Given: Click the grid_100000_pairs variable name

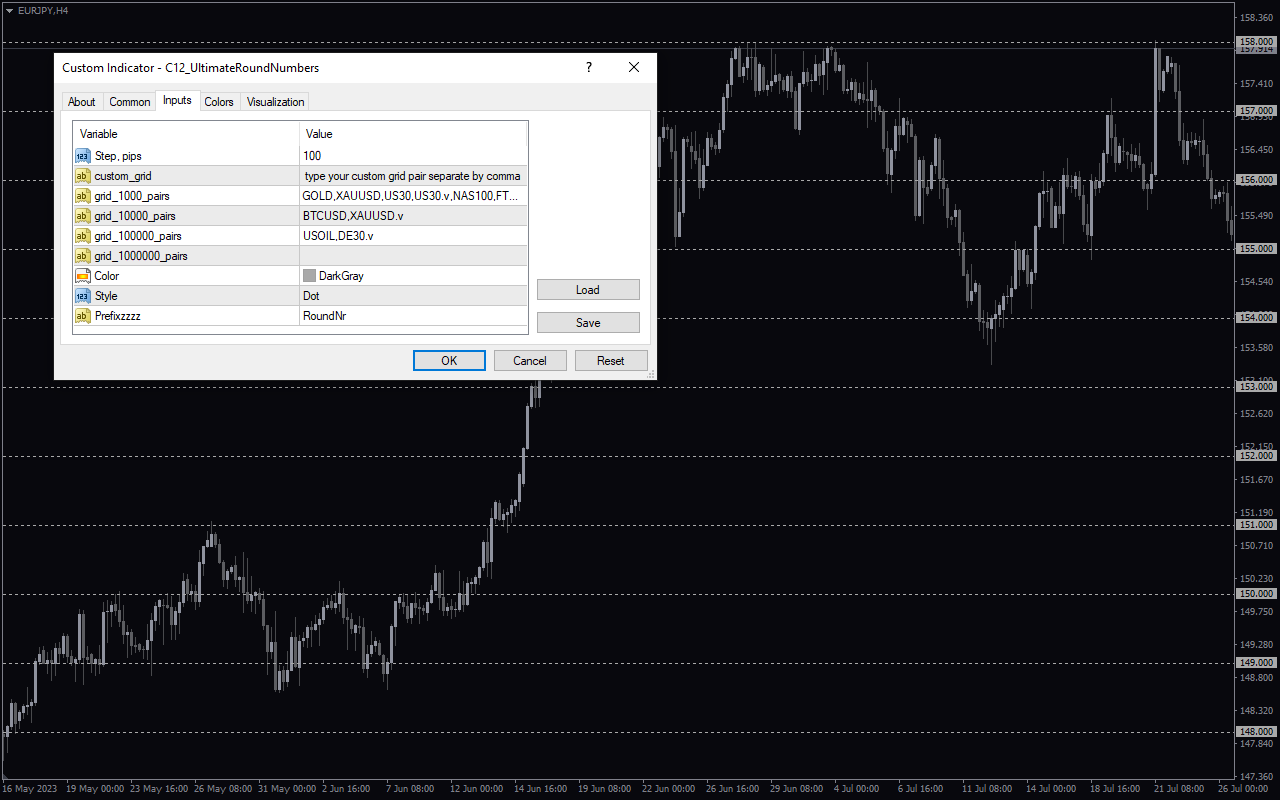Looking at the screenshot, I should click(x=138, y=236).
